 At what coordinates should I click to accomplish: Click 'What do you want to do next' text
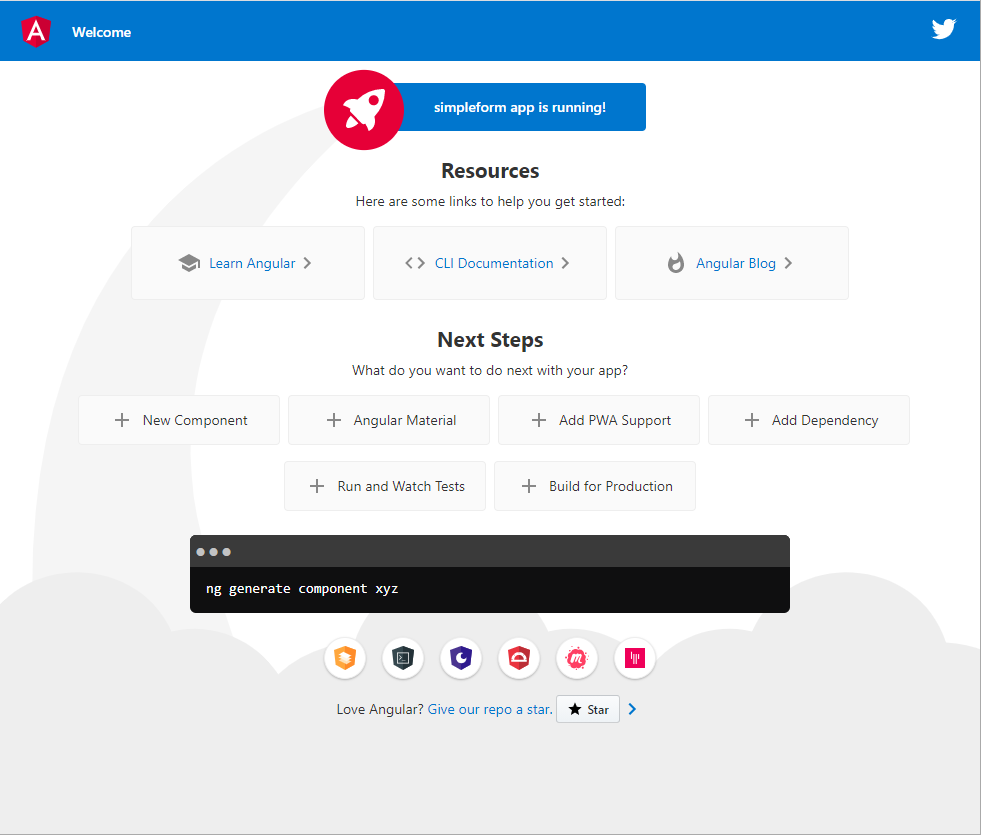click(x=490, y=370)
